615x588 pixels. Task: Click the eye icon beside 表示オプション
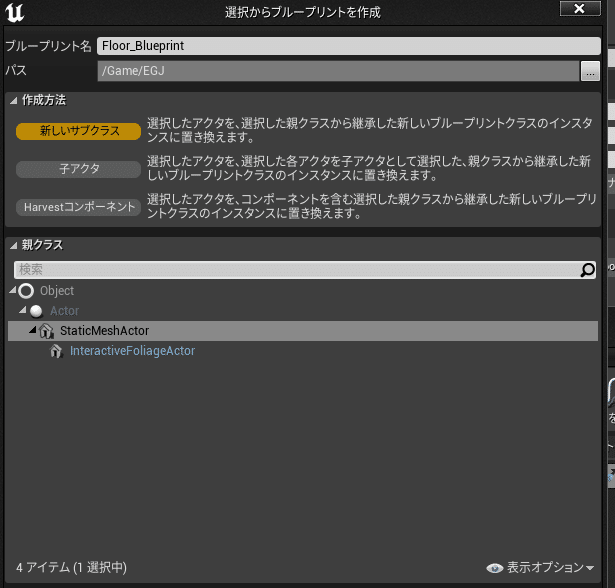[x=495, y=568]
